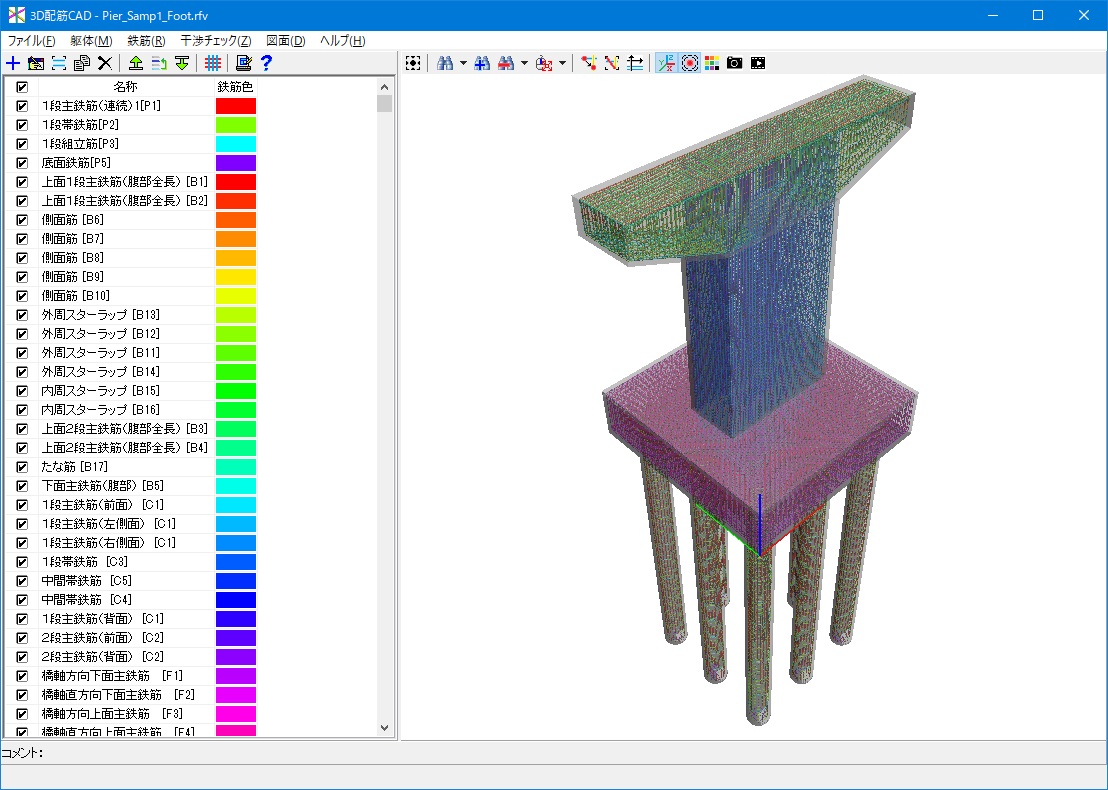Click the rebar list scrollbar thumb

(x=384, y=104)
